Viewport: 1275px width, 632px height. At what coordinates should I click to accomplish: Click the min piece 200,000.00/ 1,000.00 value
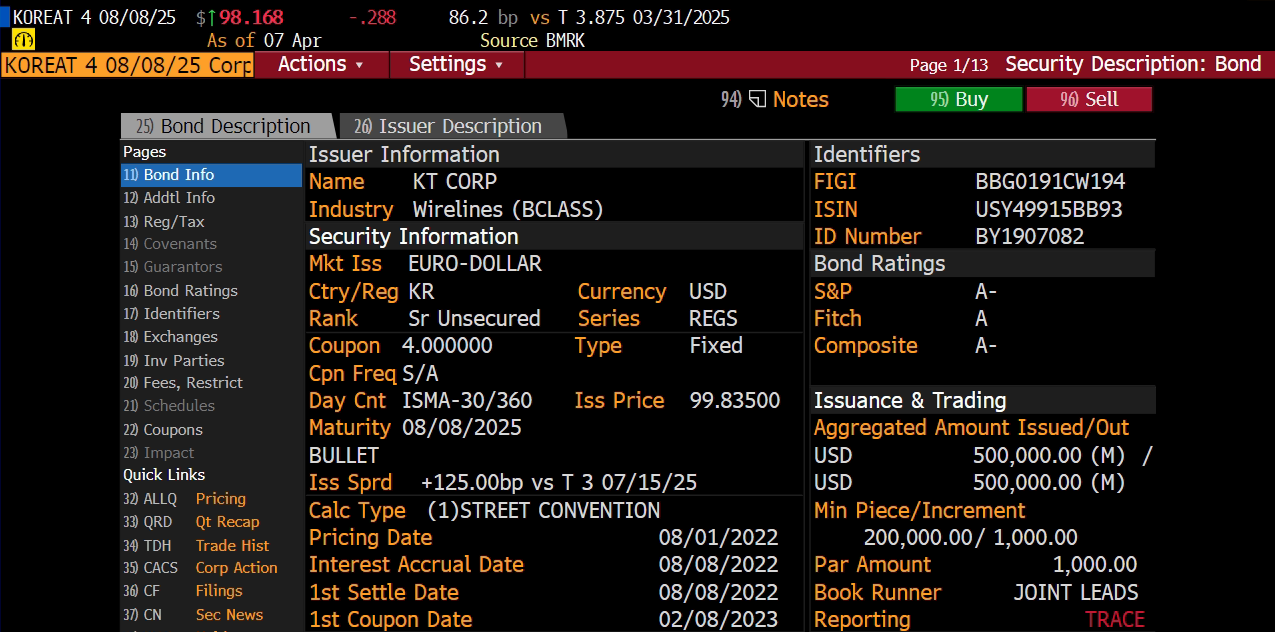pos(970,537)
